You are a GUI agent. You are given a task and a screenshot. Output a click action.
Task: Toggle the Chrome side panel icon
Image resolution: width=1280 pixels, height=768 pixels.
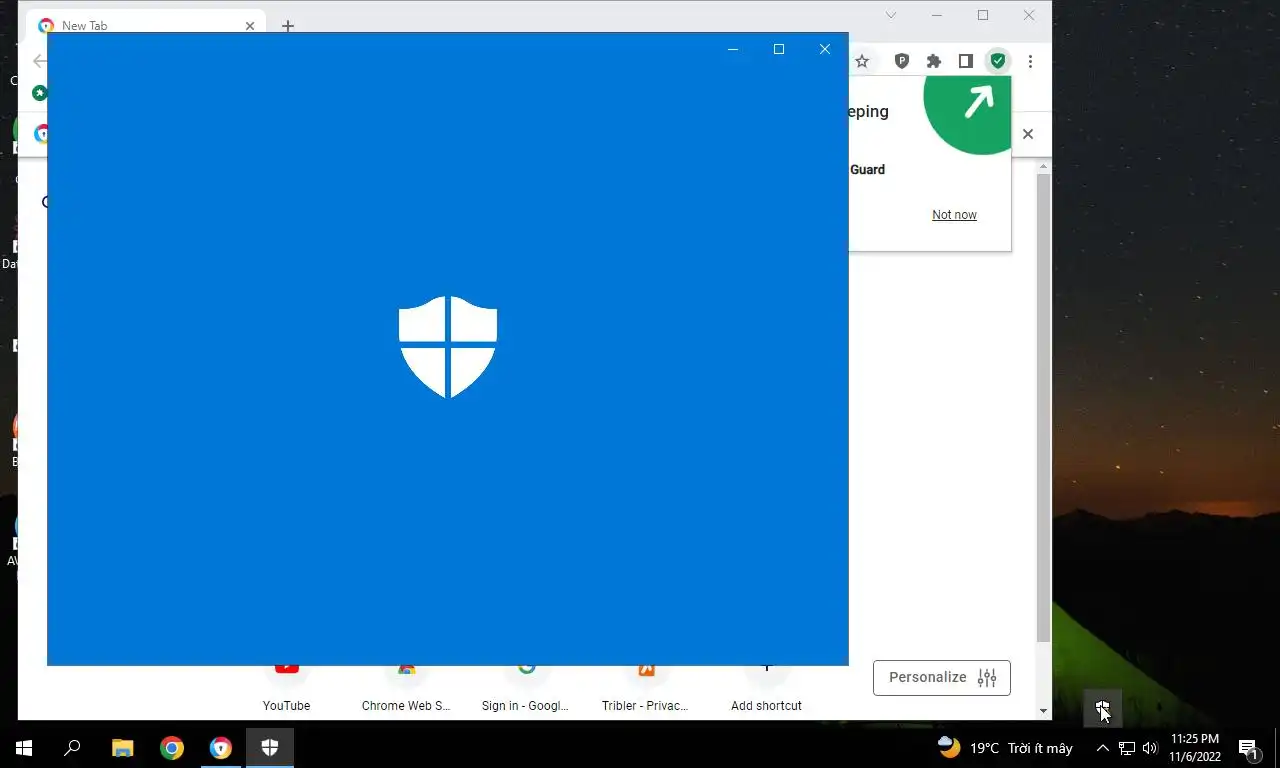(965, 61)
